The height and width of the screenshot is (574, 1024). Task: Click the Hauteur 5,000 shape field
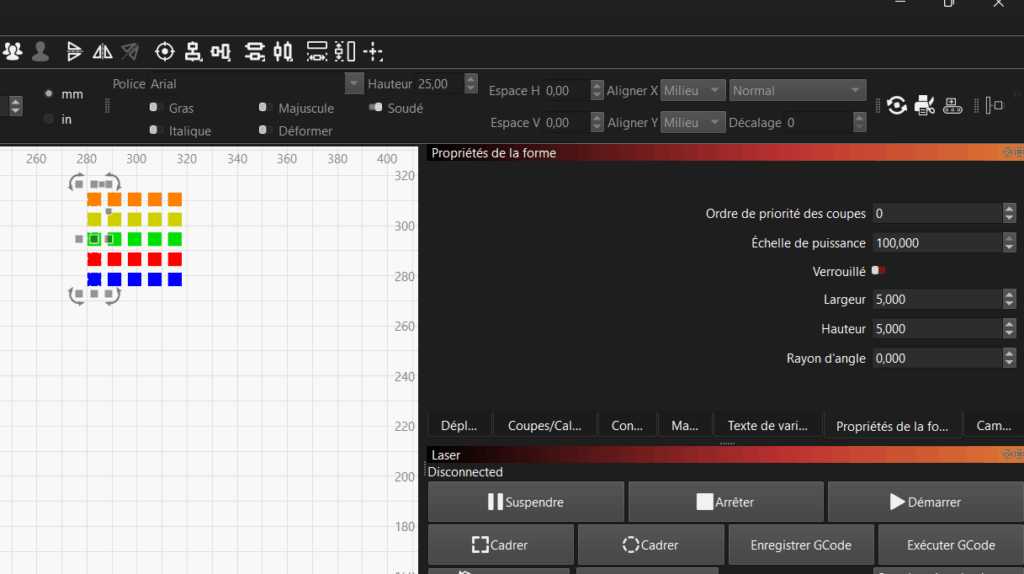938,328
